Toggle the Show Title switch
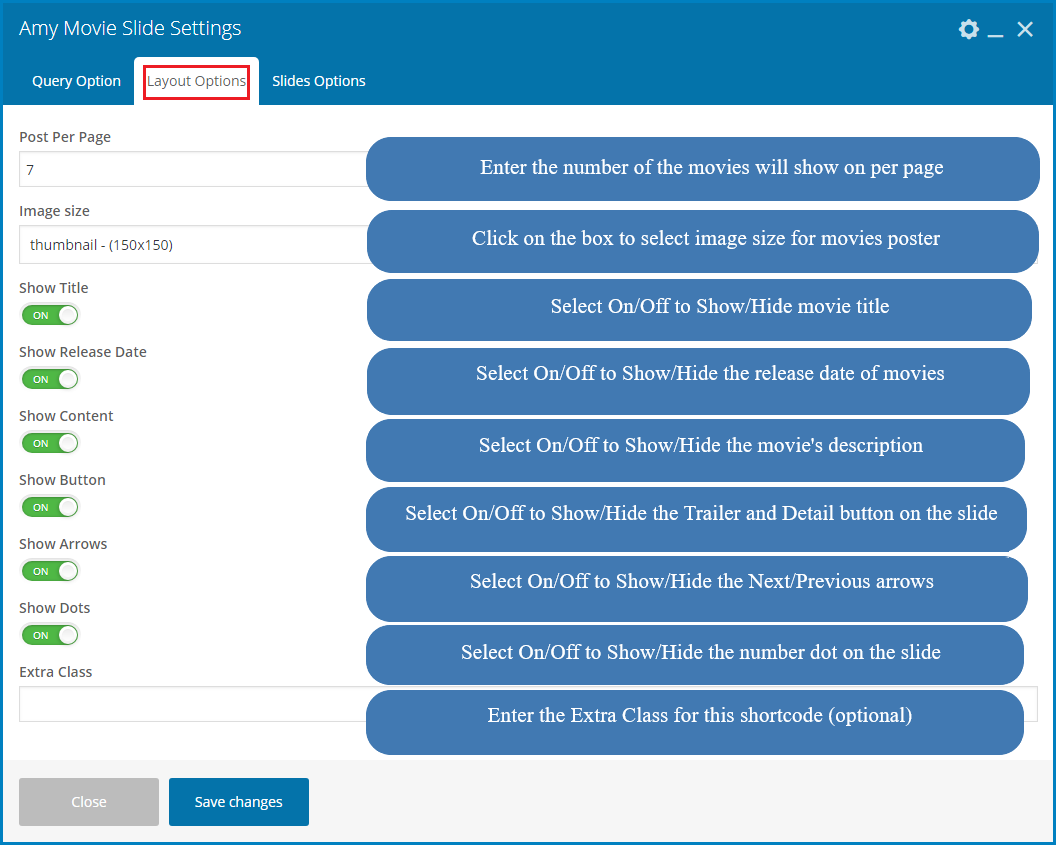The image size is (1056, 845). (x=50, y=315)
